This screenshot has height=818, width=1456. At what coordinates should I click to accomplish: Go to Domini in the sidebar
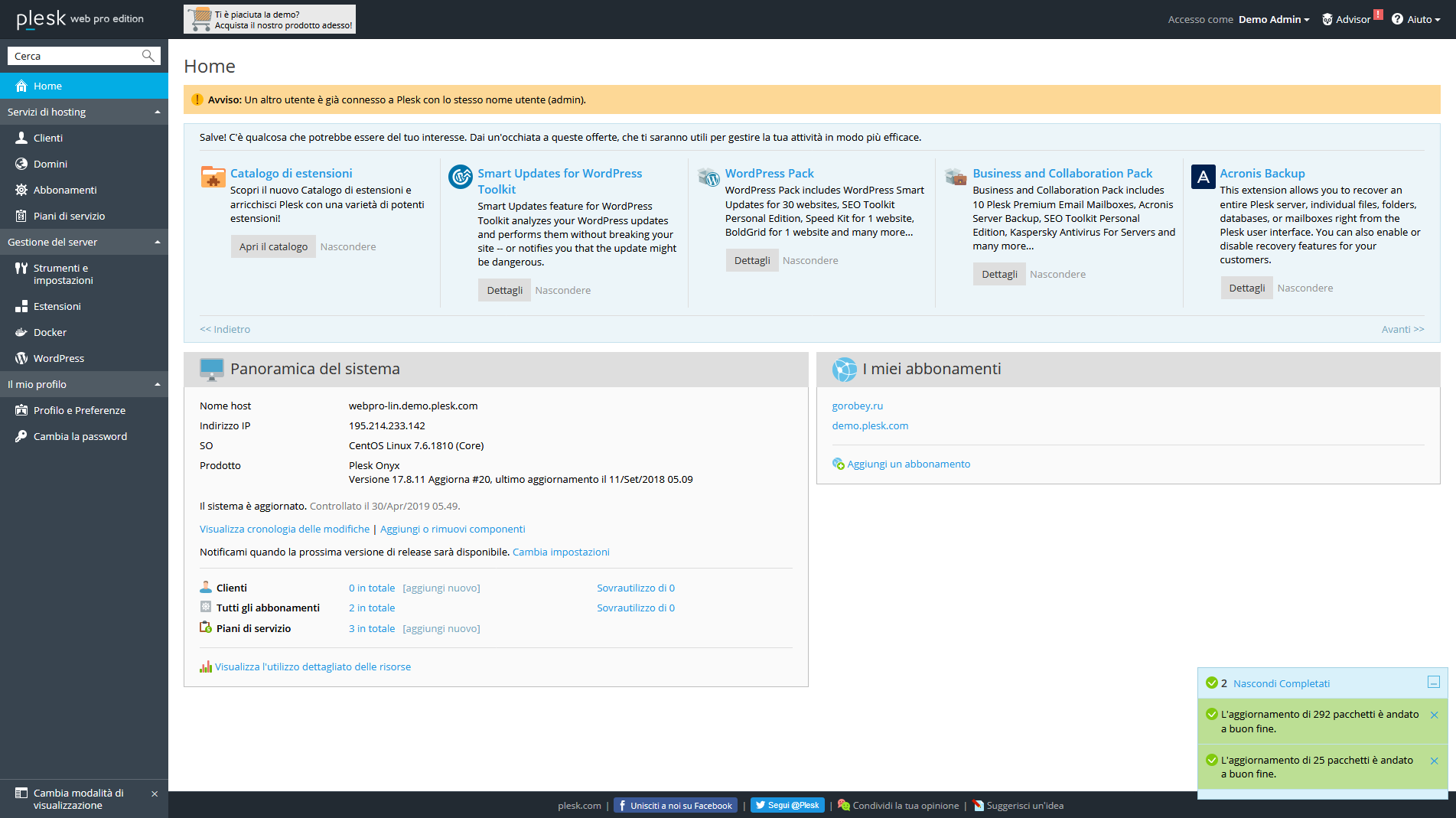pos(50,164)
